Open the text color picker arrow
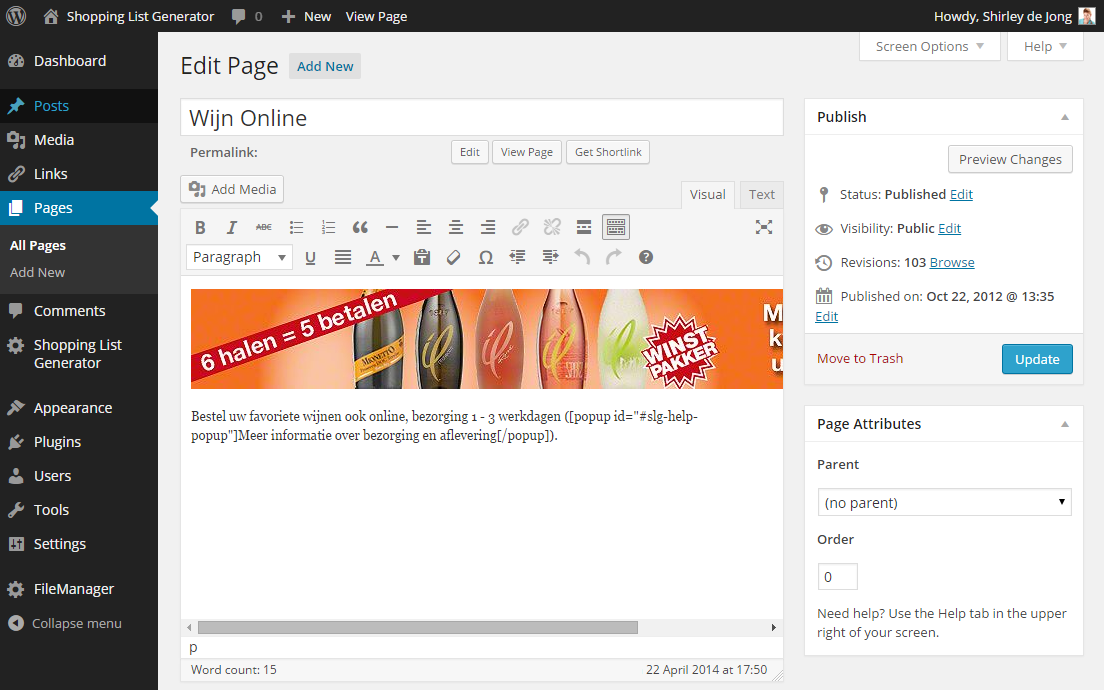 tap(396, 258)
